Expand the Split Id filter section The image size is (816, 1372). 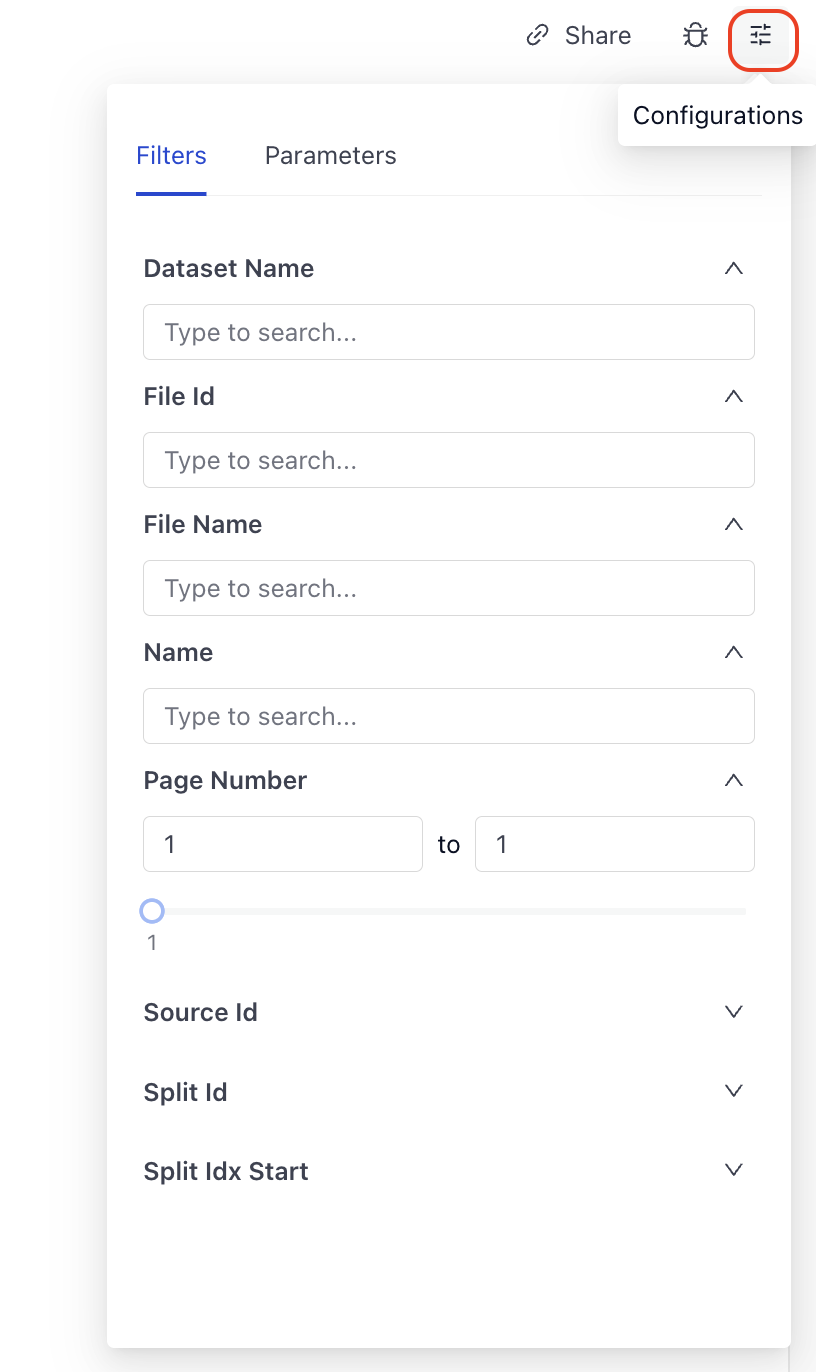[x=733, y=1091]
